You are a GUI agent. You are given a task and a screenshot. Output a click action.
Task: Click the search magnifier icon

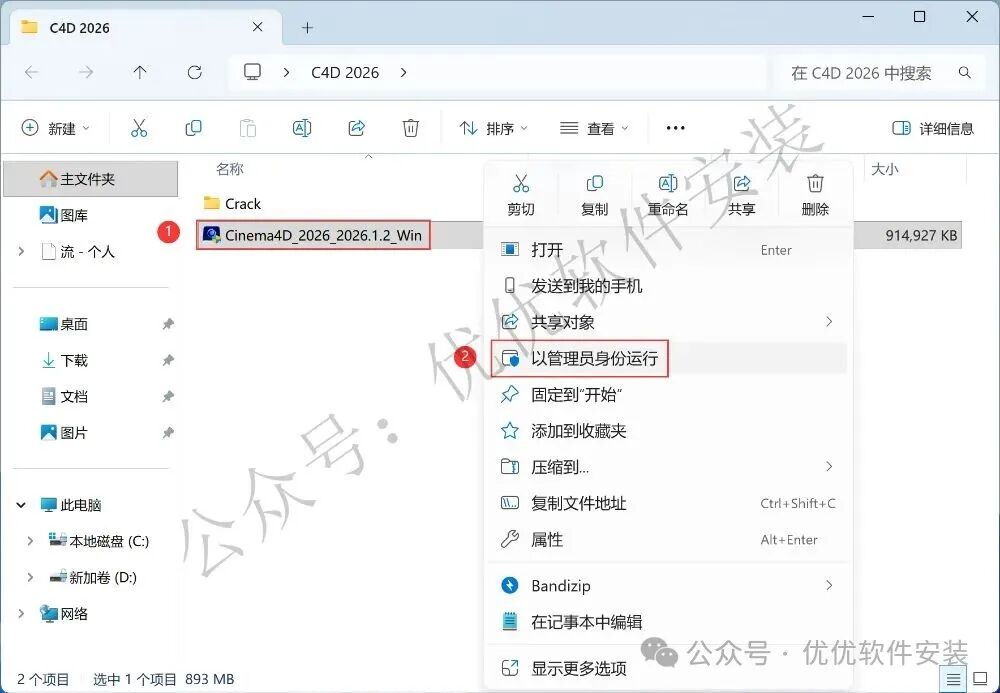[x=965, y=73]
